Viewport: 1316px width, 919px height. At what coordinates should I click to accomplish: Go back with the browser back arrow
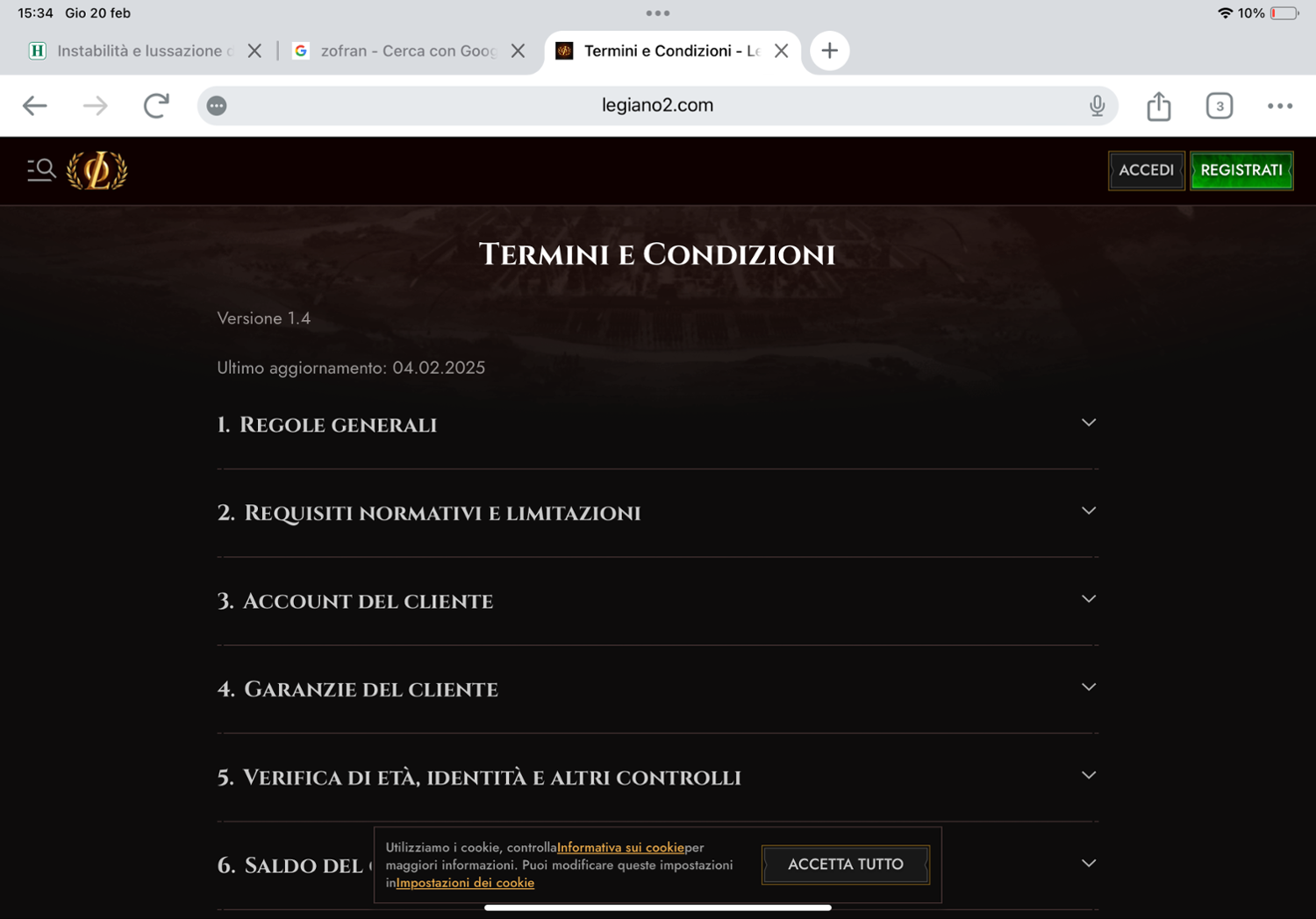point(34,106)
